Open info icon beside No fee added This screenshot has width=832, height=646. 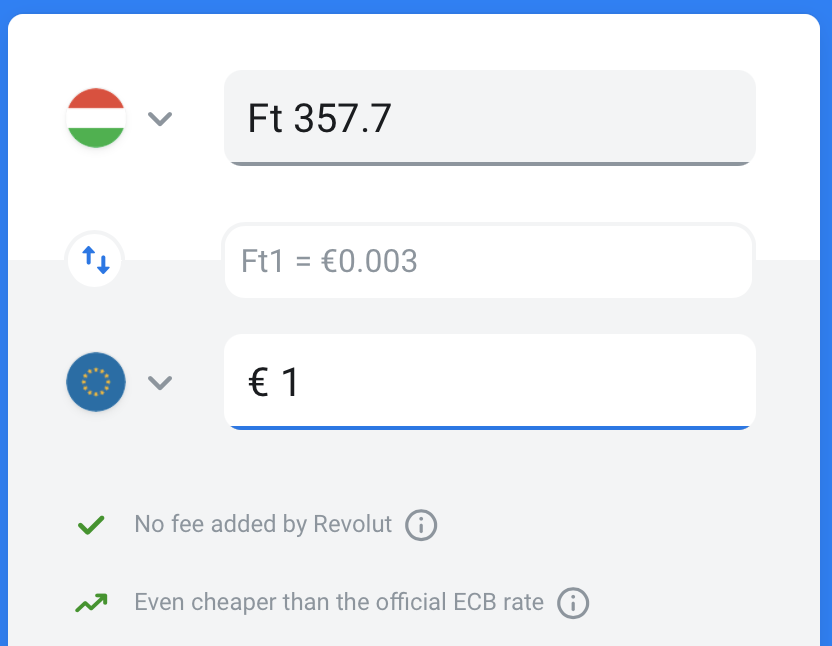click(x=421, y=525)
